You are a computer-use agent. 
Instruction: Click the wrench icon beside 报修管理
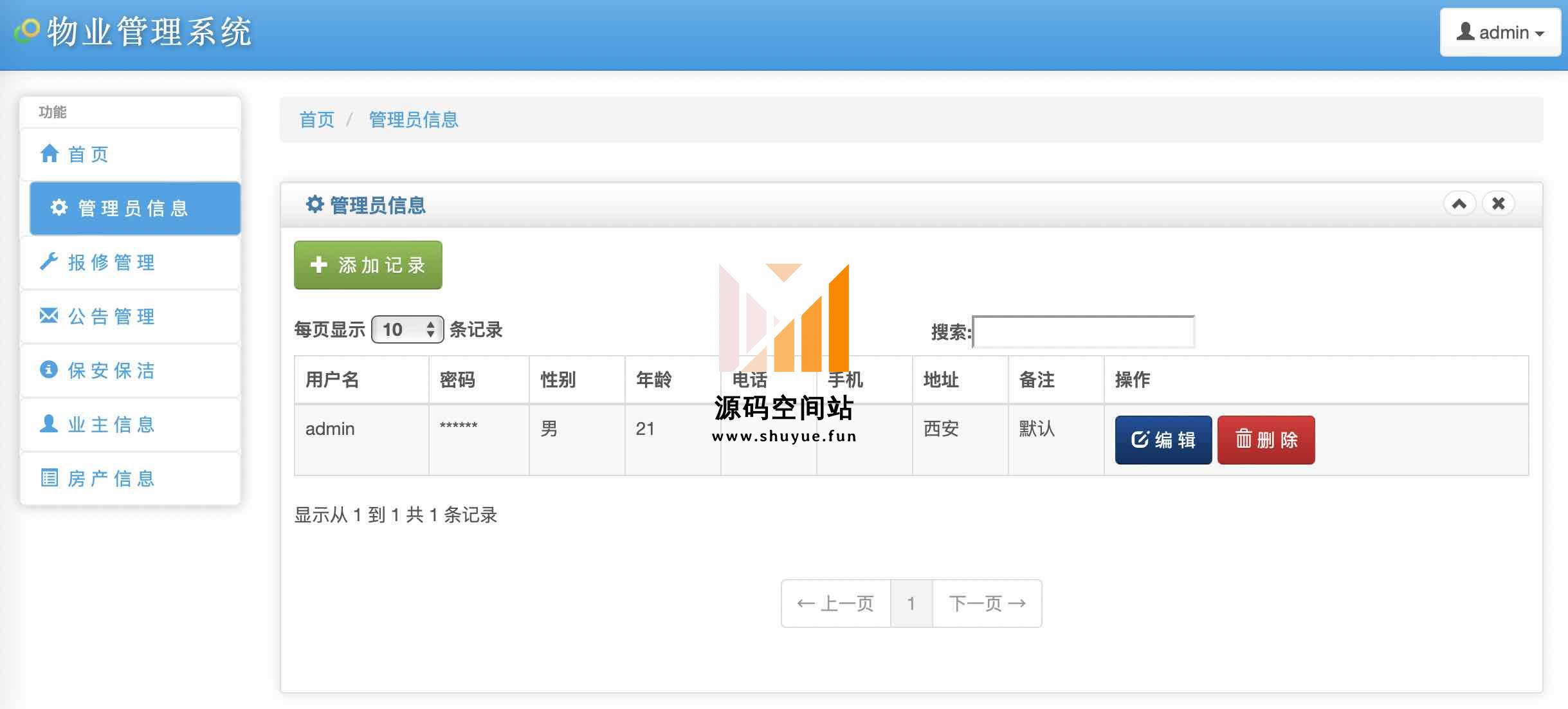(49, 261)
